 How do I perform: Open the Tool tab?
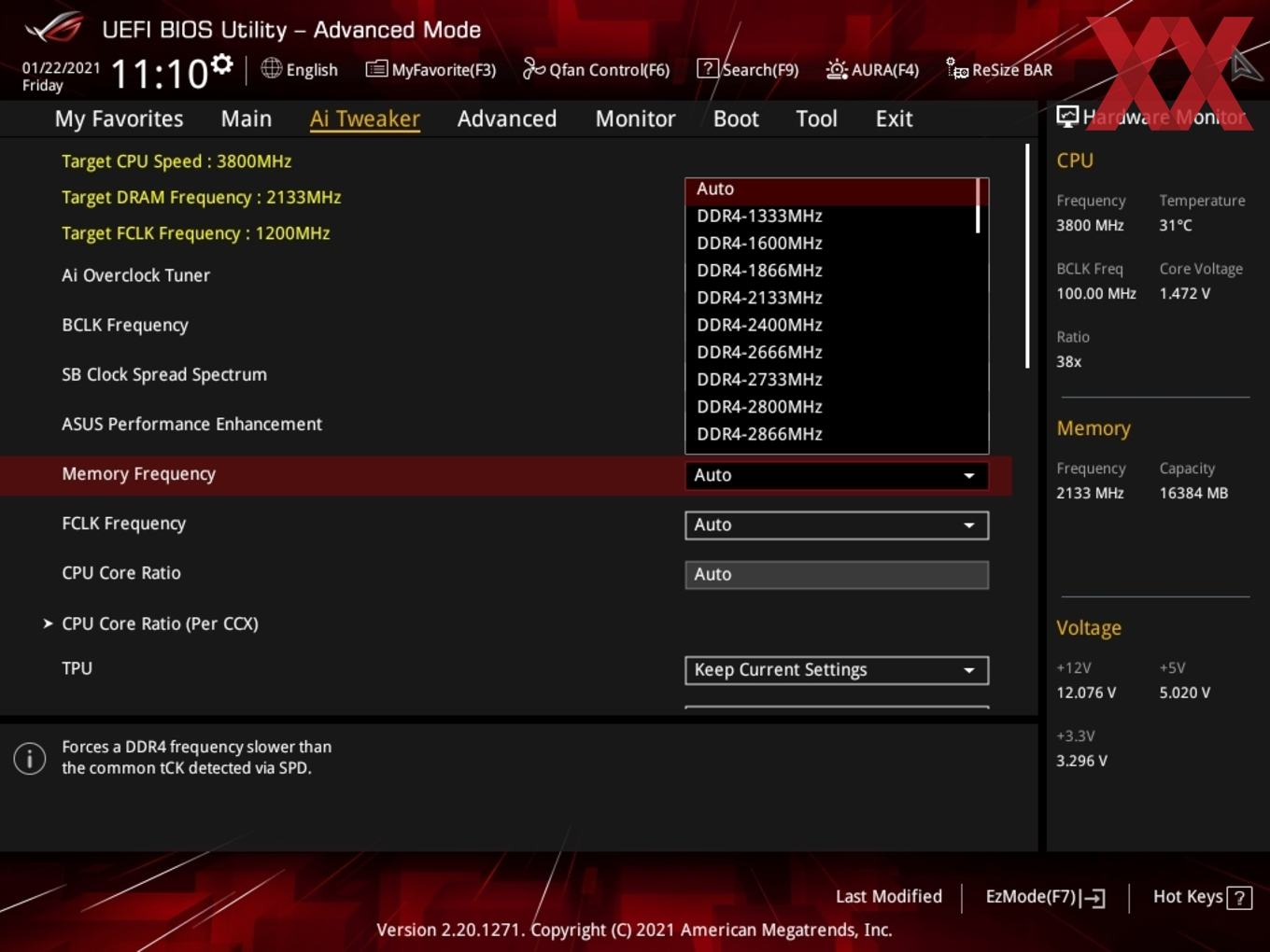(816, 119)
